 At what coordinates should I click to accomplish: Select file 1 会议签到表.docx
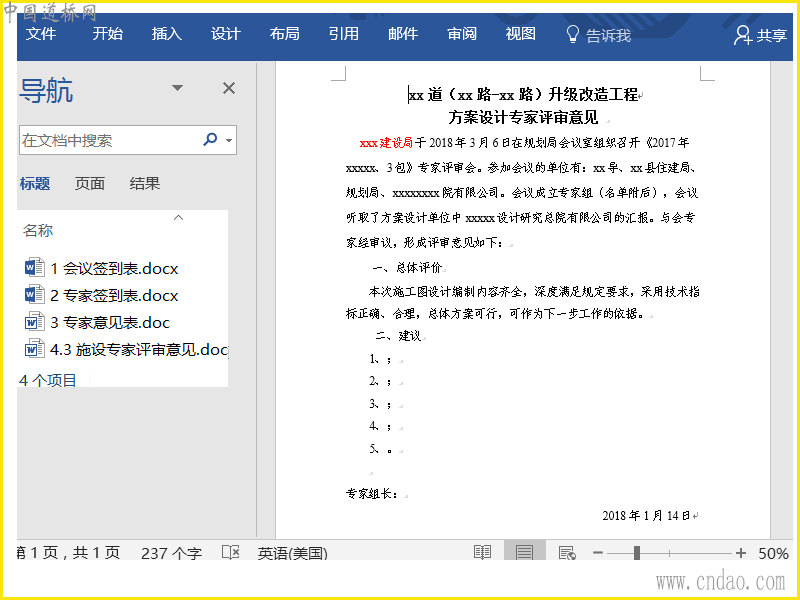(x=102, y=268)
